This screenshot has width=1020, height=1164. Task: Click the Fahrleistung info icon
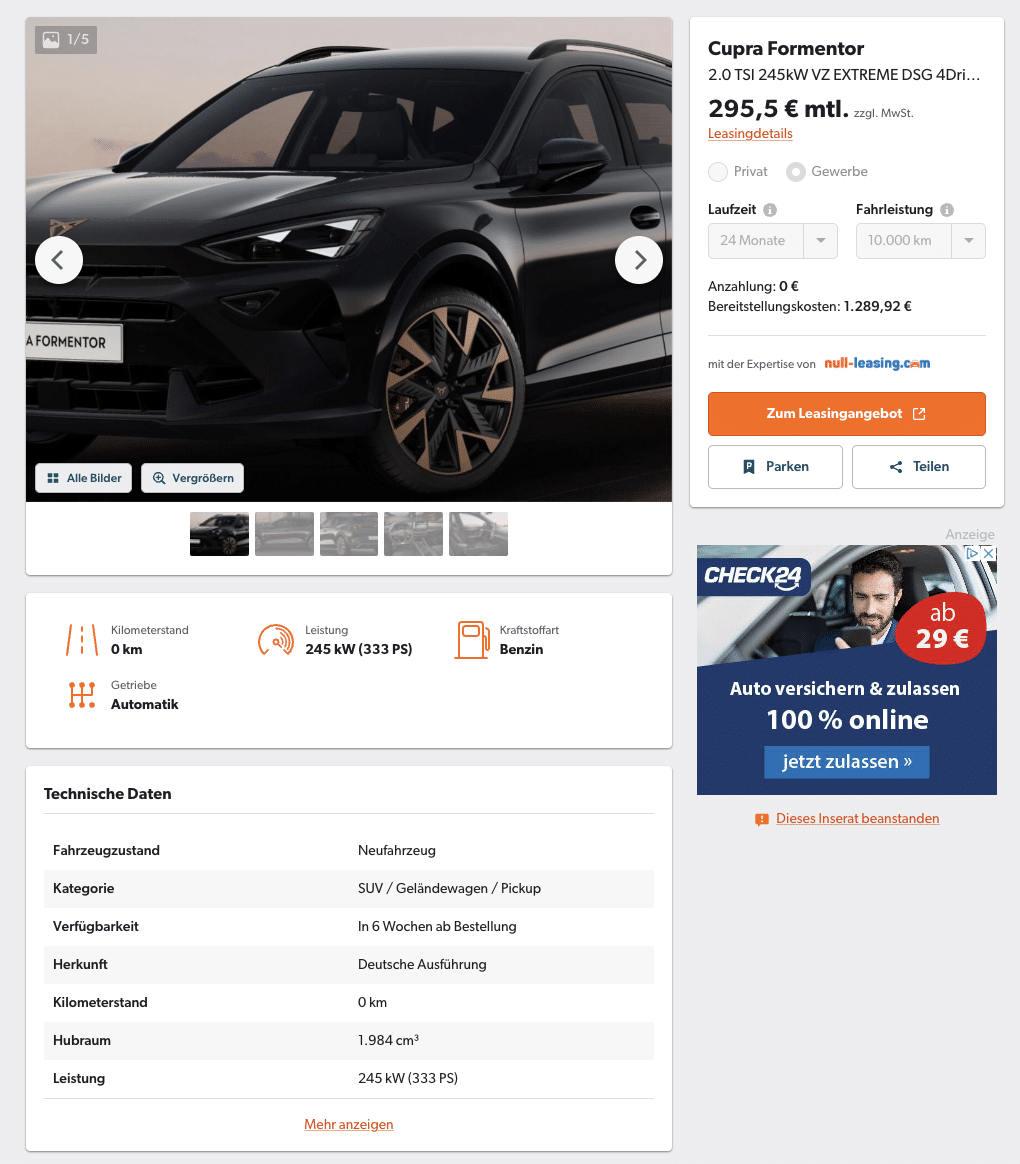pos(947,210)
